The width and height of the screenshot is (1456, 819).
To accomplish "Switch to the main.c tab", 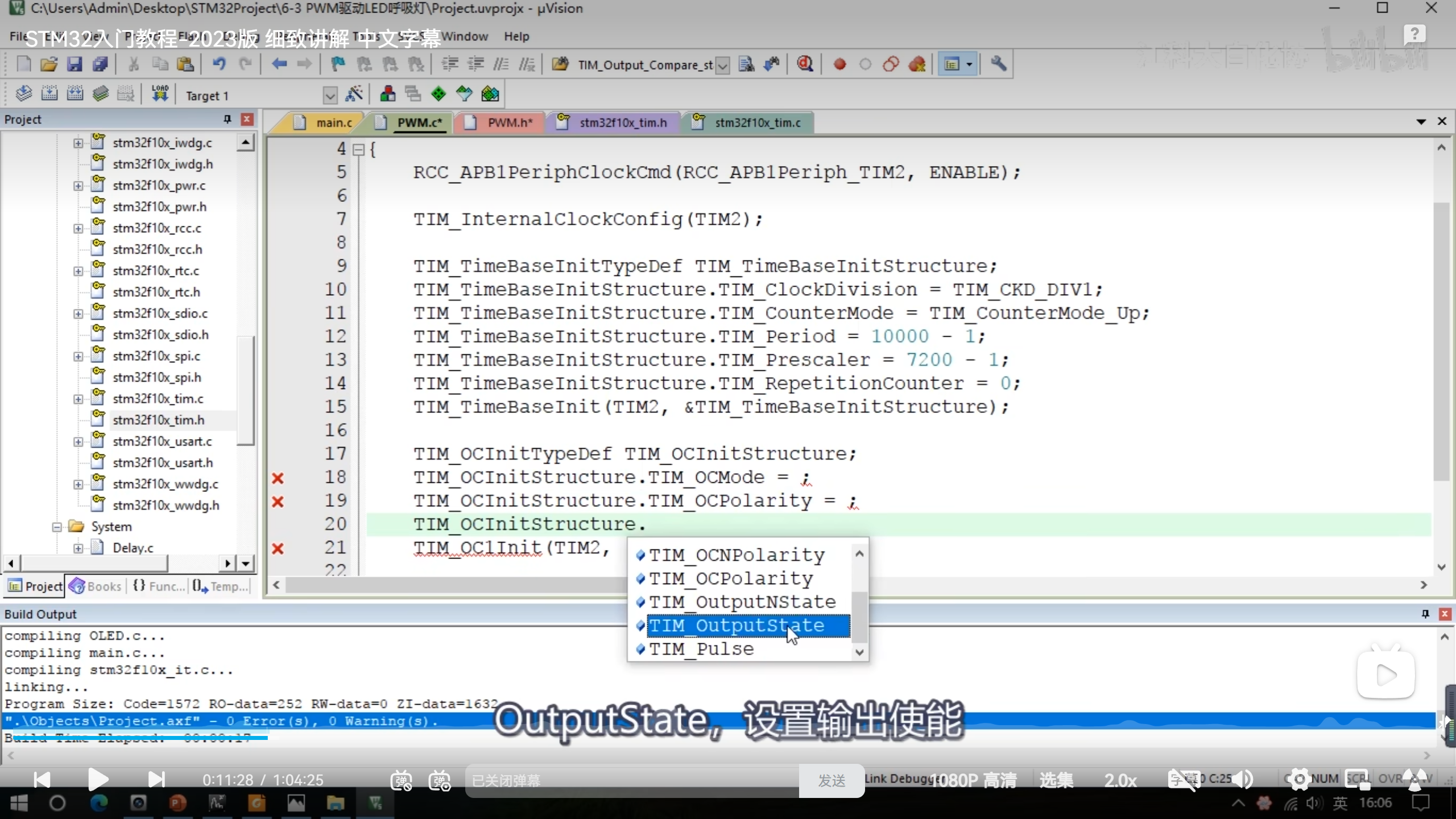I will coord(334,122).
